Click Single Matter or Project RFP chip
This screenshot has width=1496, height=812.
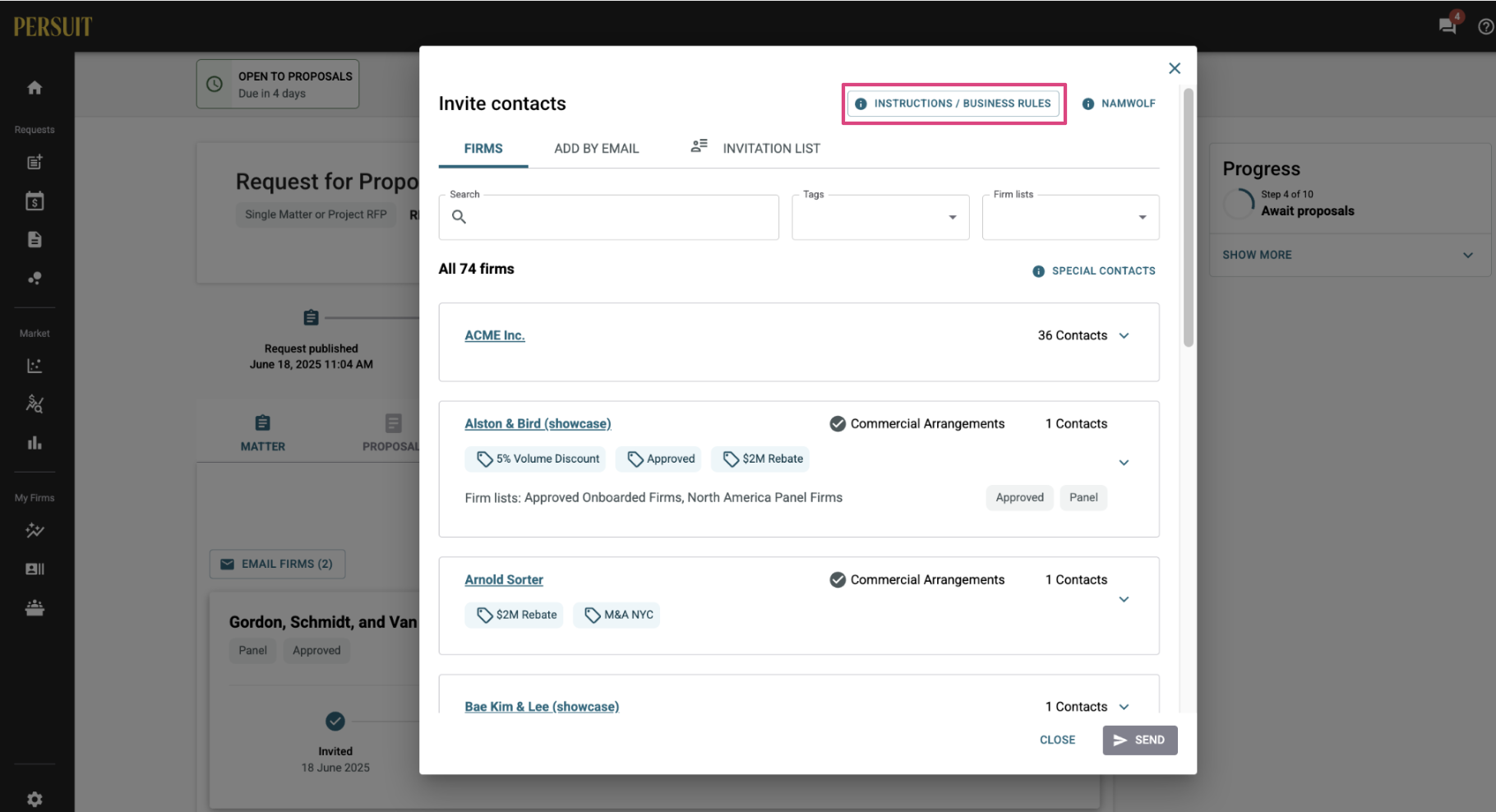316,215
